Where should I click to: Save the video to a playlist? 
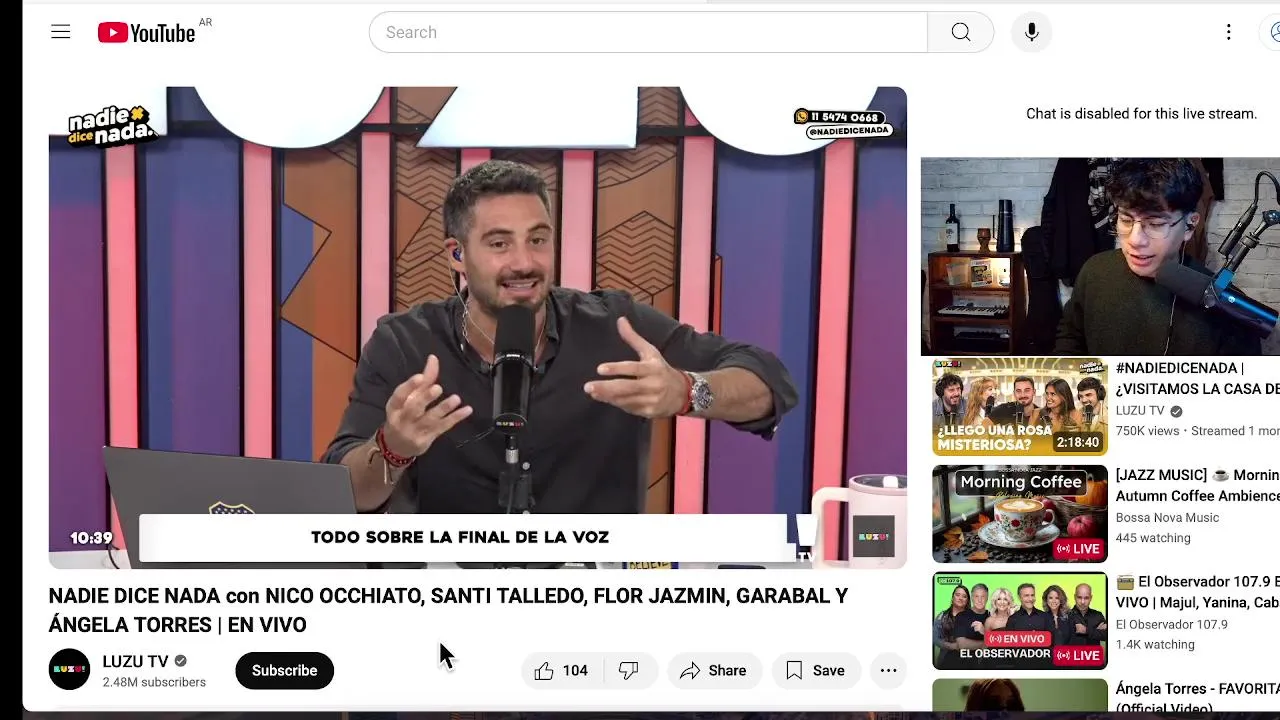[816, 670]
